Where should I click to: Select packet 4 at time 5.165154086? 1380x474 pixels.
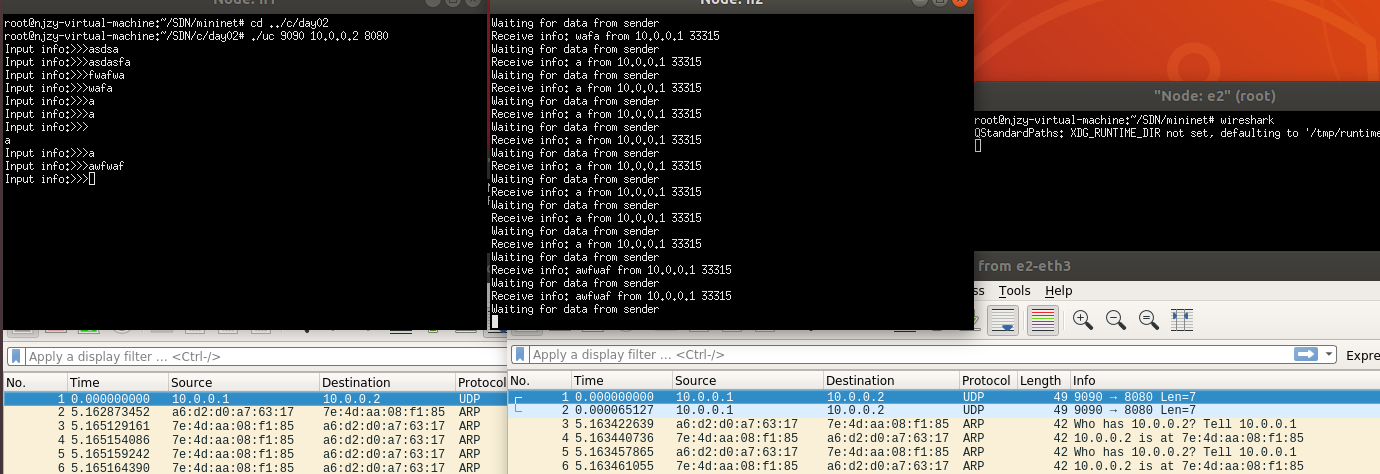click(255, 439)
